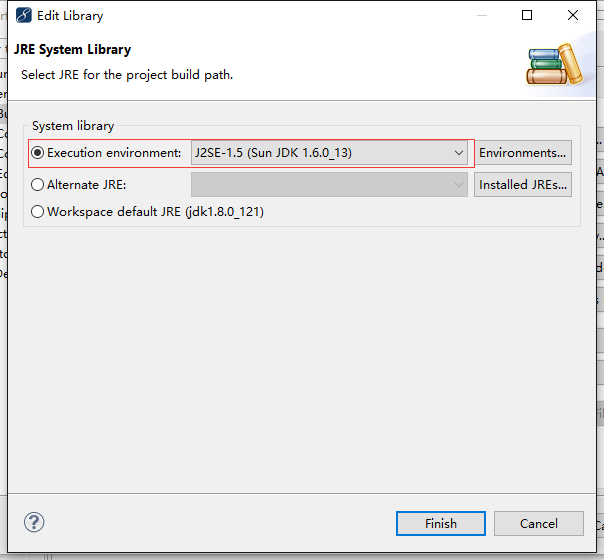Cancel the Edit Library dialog
This screenshot has height=560, width=604.
pyautogui.click(x=539, y=523)
